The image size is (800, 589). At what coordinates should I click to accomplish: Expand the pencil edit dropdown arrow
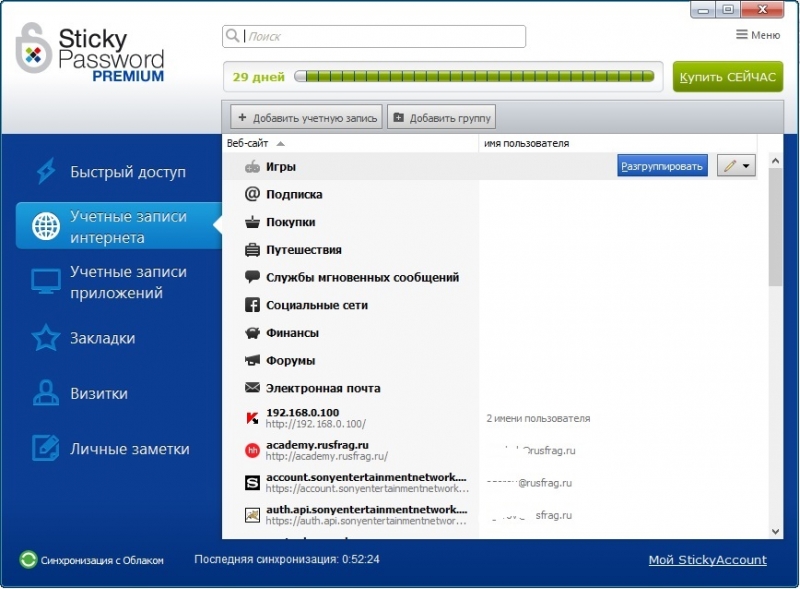746,166
